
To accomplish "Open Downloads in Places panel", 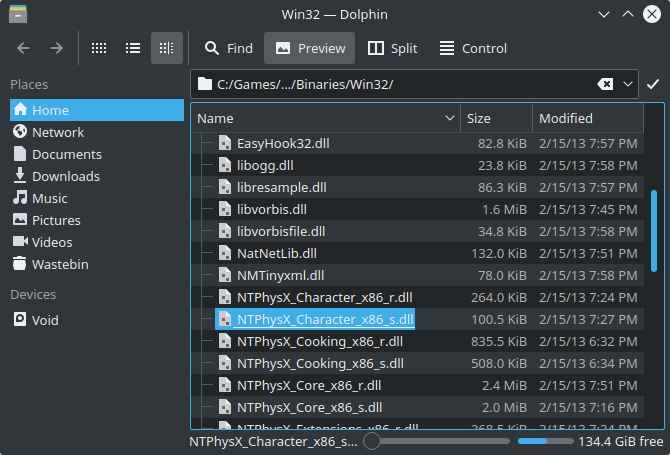I will (97, 176).
